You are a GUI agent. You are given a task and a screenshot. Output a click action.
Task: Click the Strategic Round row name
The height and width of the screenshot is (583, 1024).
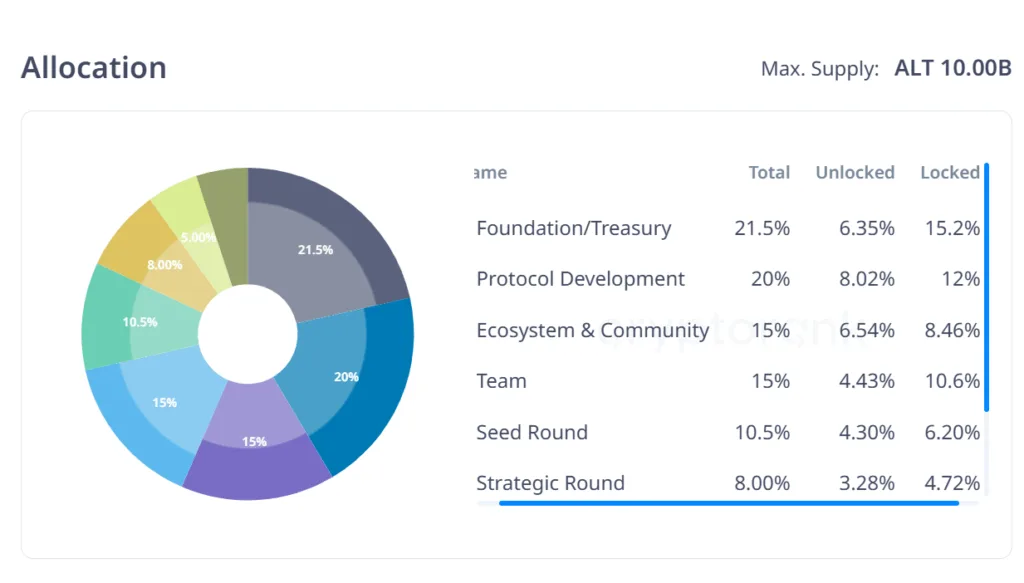(x=550, y=483)
